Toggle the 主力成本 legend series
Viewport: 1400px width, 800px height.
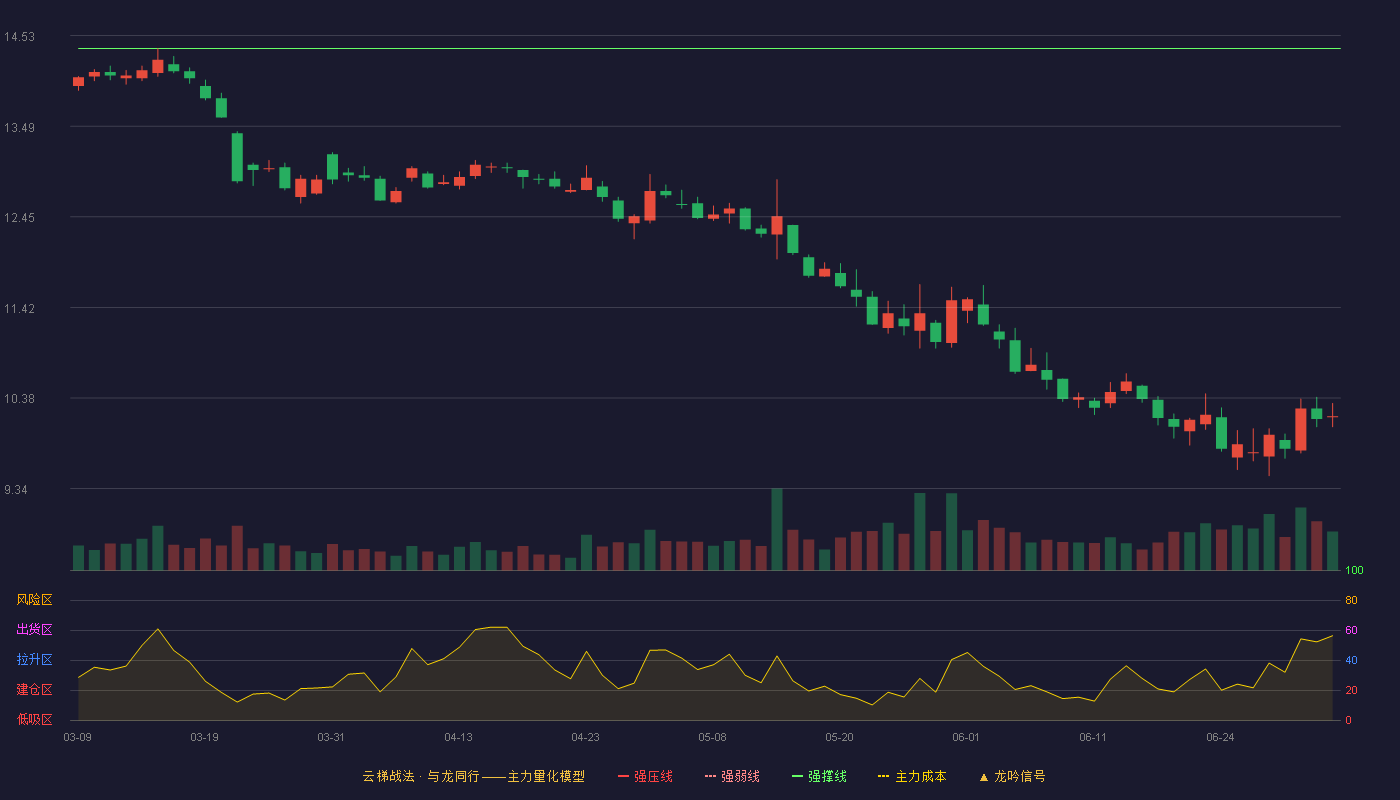point(912,776)
